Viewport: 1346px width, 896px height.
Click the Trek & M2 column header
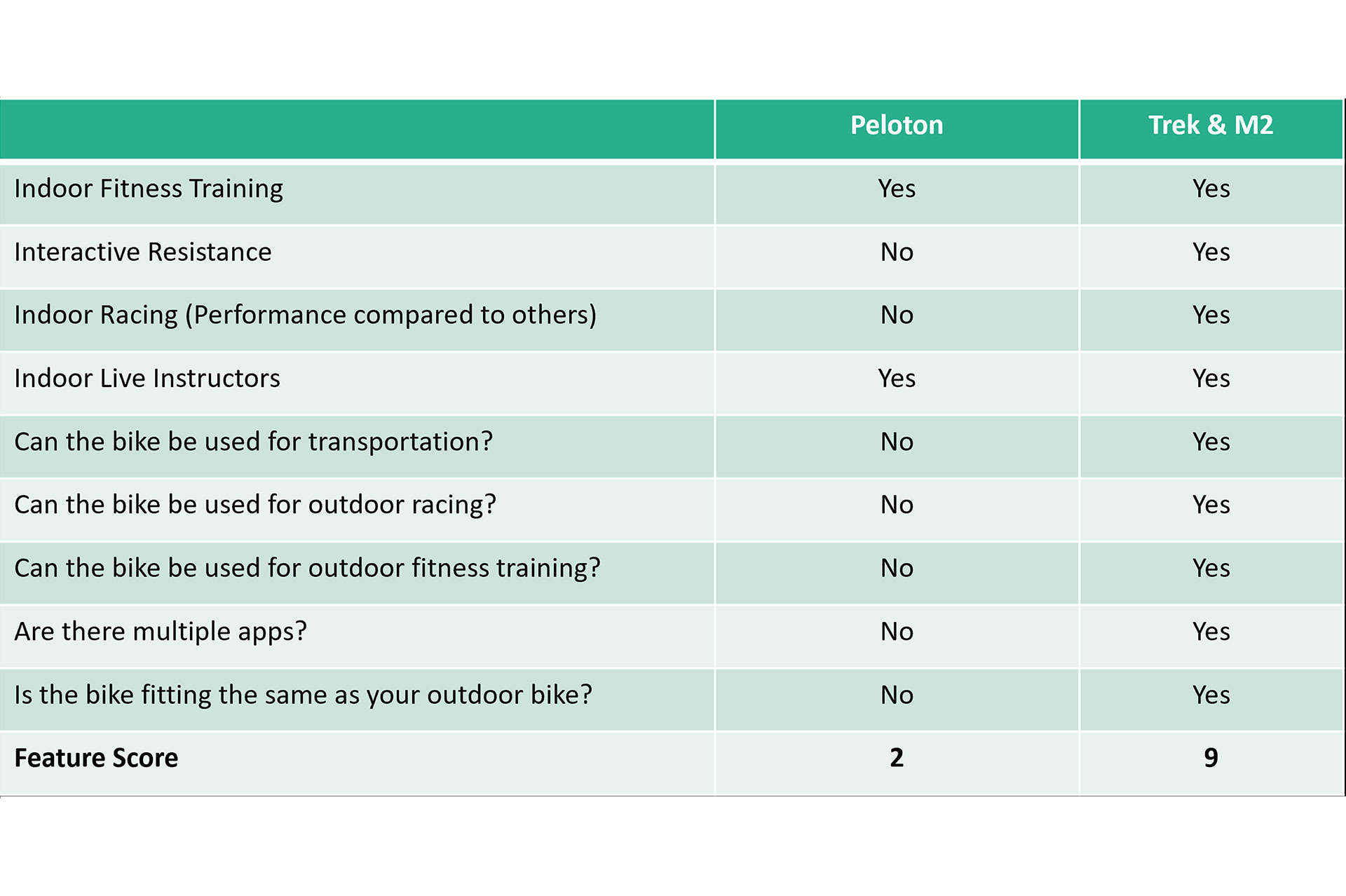[1211, 125]
